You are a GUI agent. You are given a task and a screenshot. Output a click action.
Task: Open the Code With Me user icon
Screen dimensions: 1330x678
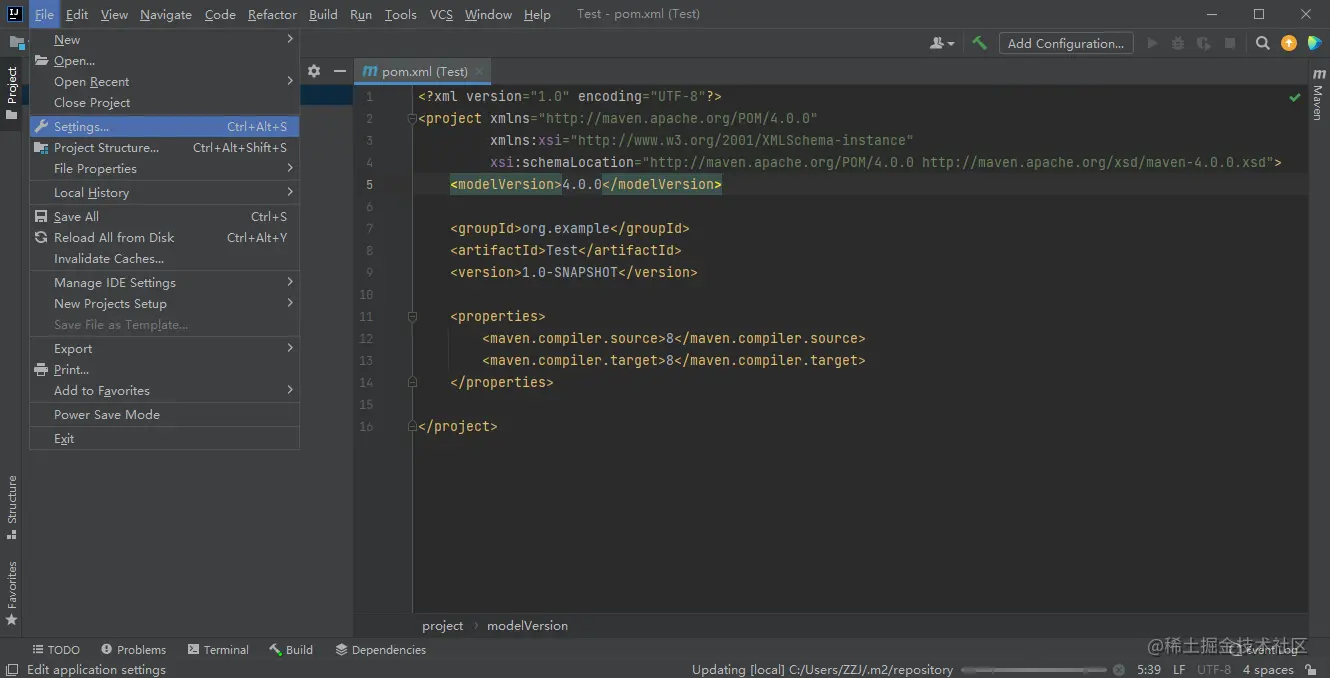[941, 43]
